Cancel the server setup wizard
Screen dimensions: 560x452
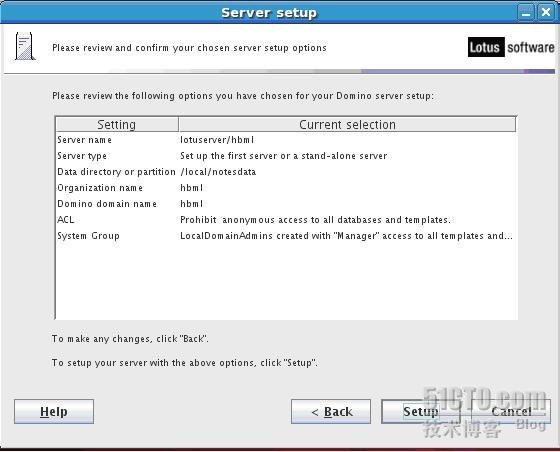point(511,411)
